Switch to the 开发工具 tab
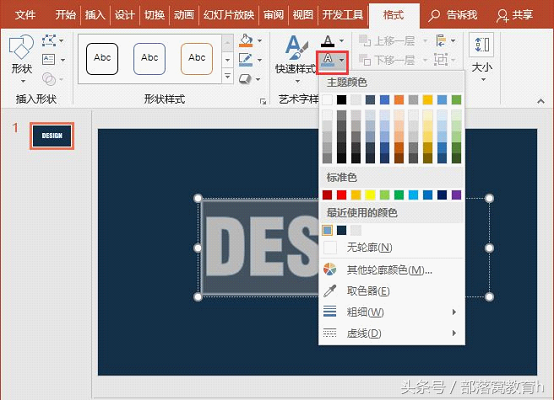The height and width of the screenshot is (400, 554). pos(342,15)
